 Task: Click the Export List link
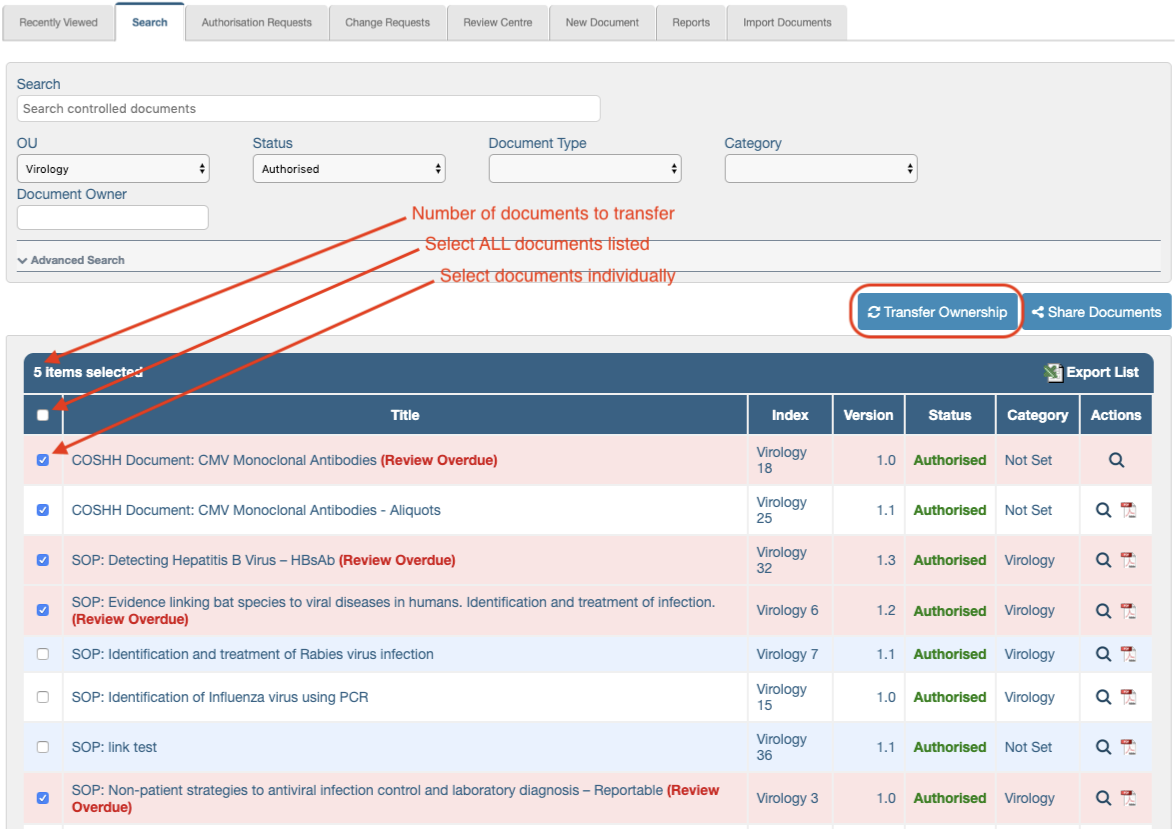pyautogui.click(x=1093, y=373)
